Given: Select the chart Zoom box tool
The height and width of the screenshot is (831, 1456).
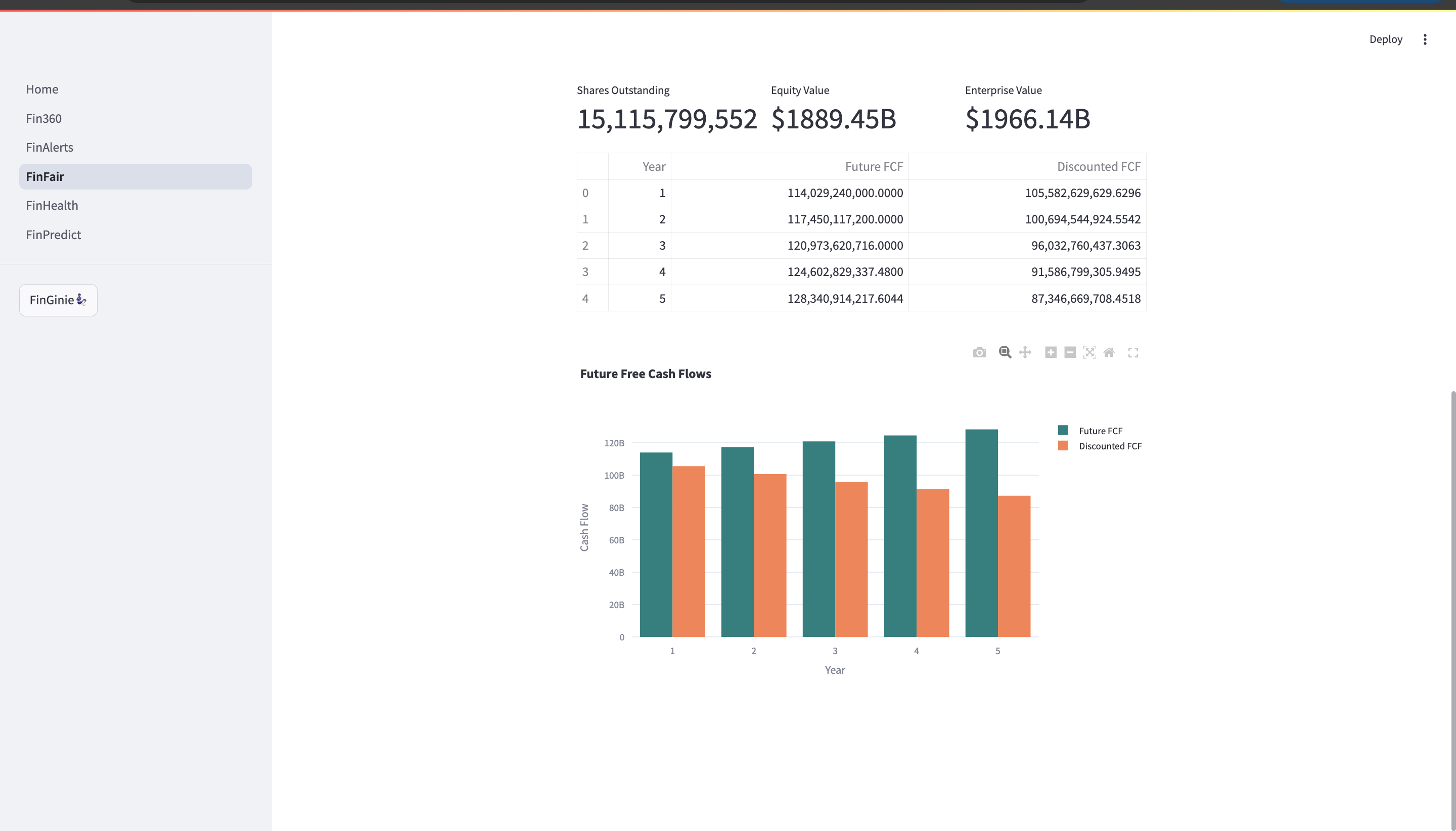Looking at the screenshot, I should coord(1005,353).
